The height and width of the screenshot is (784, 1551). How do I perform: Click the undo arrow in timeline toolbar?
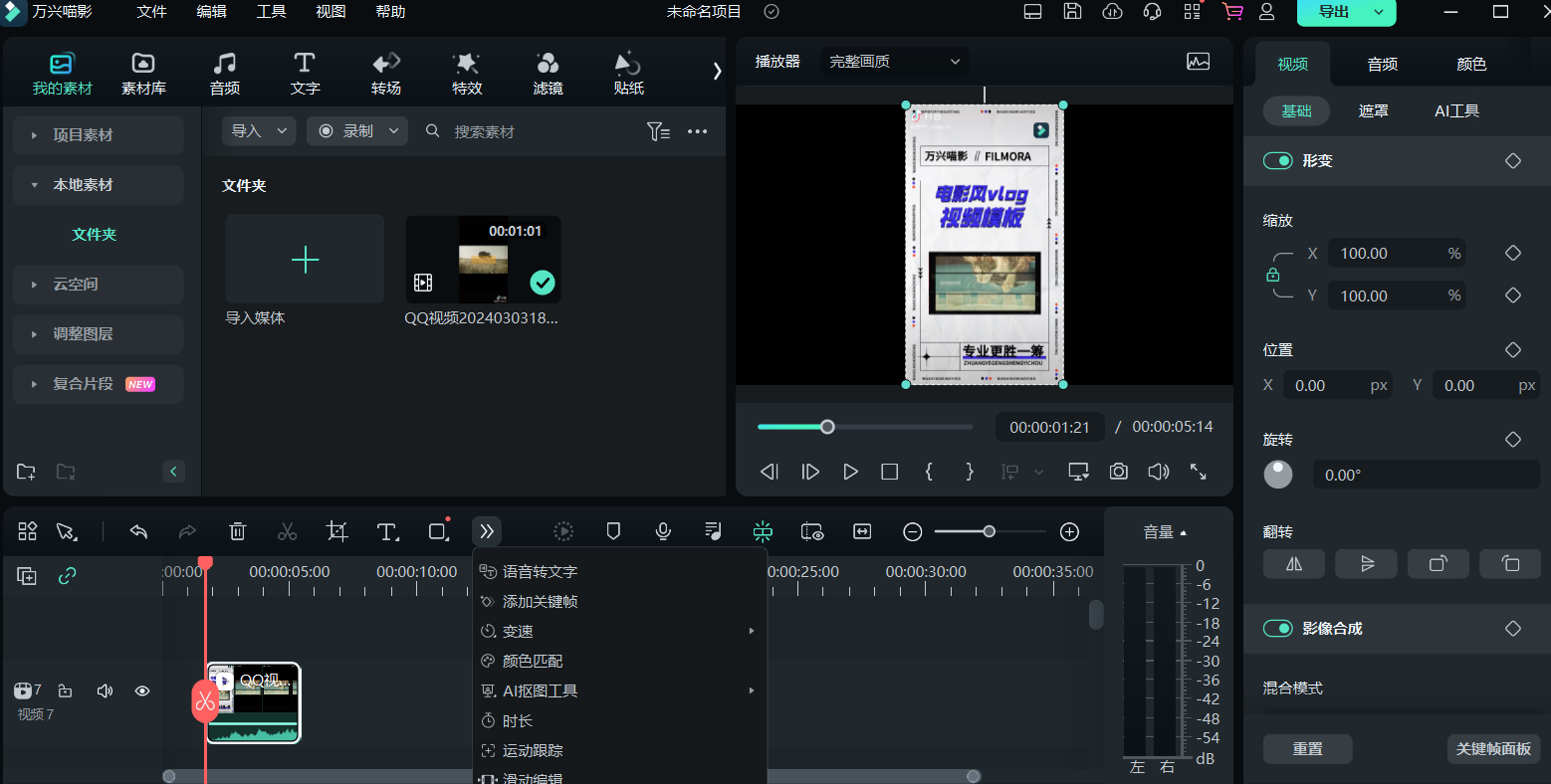tap(138, 531)
